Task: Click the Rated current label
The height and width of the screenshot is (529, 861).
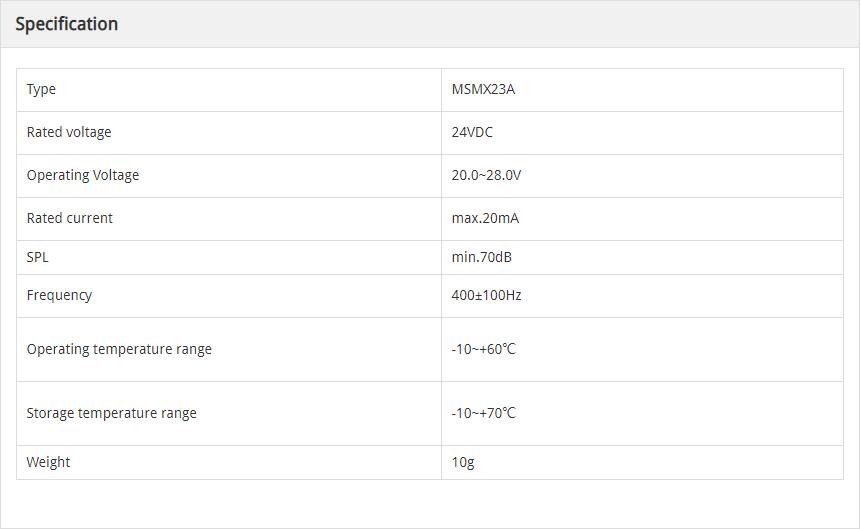Action: point(70,219)
